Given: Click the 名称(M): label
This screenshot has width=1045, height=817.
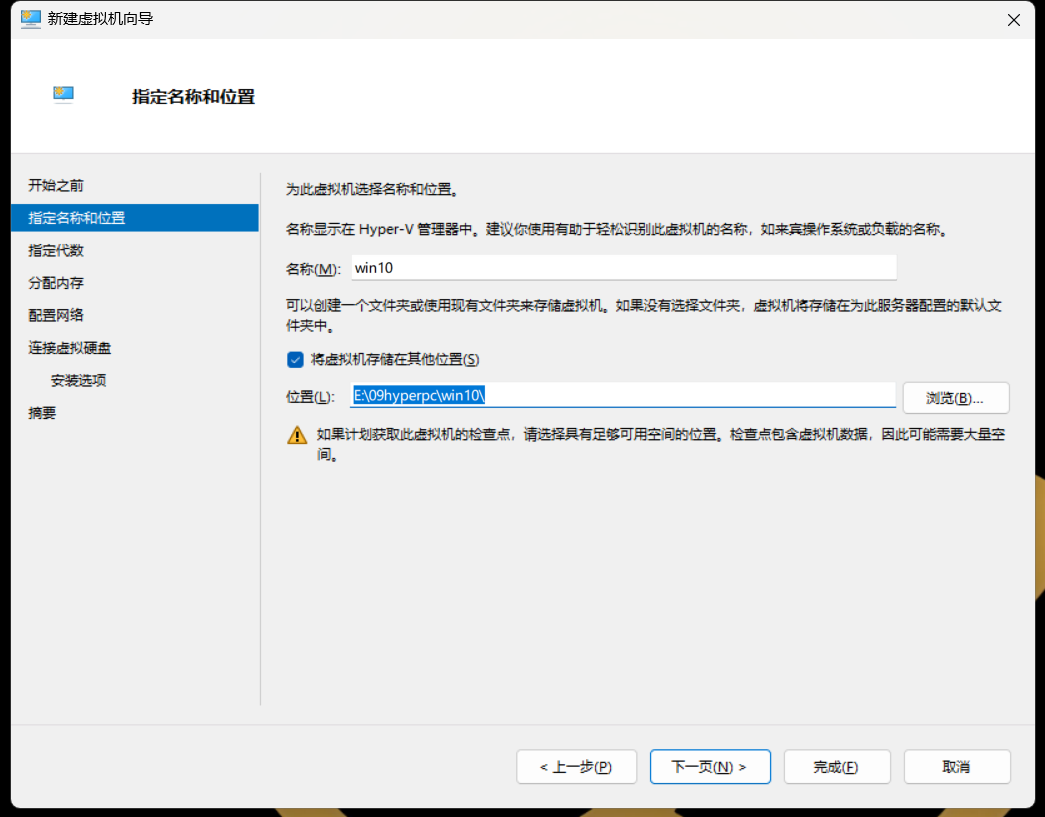Looking at the screenshot, I should pyautogui.click(x=313, y=269).
